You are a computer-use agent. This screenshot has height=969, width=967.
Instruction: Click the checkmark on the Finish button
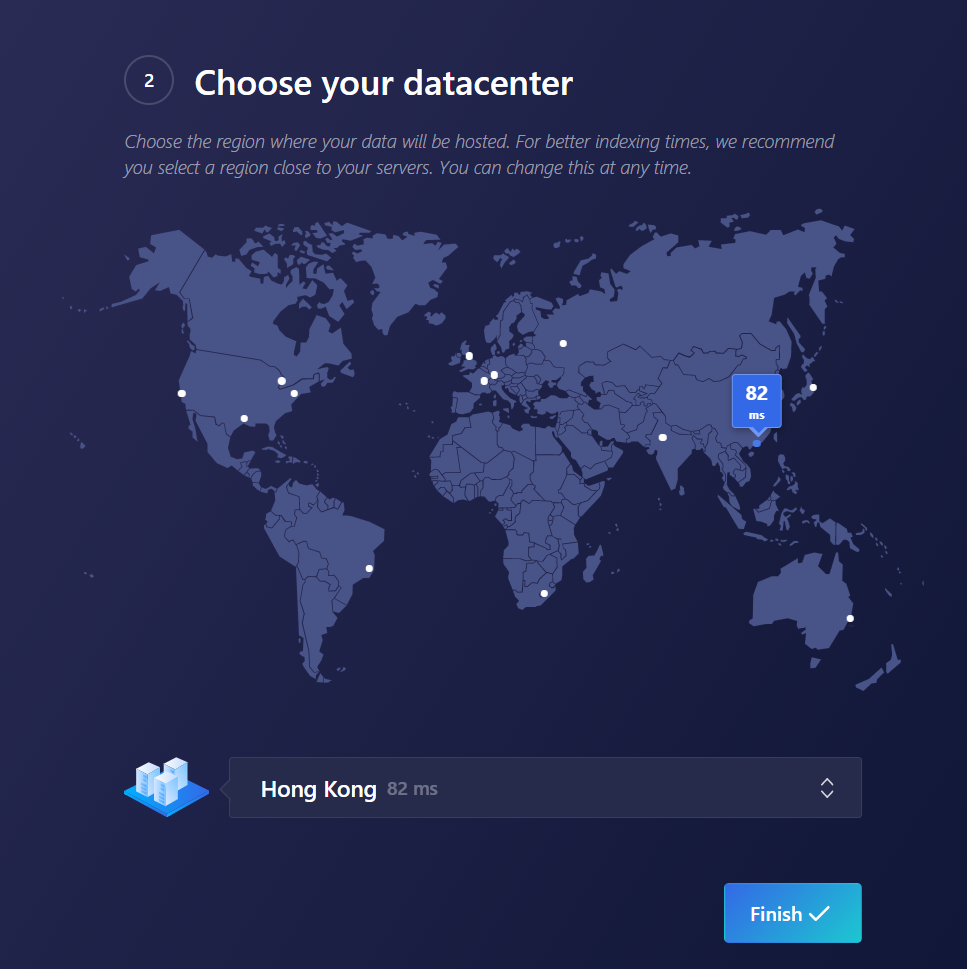point(819,913)
